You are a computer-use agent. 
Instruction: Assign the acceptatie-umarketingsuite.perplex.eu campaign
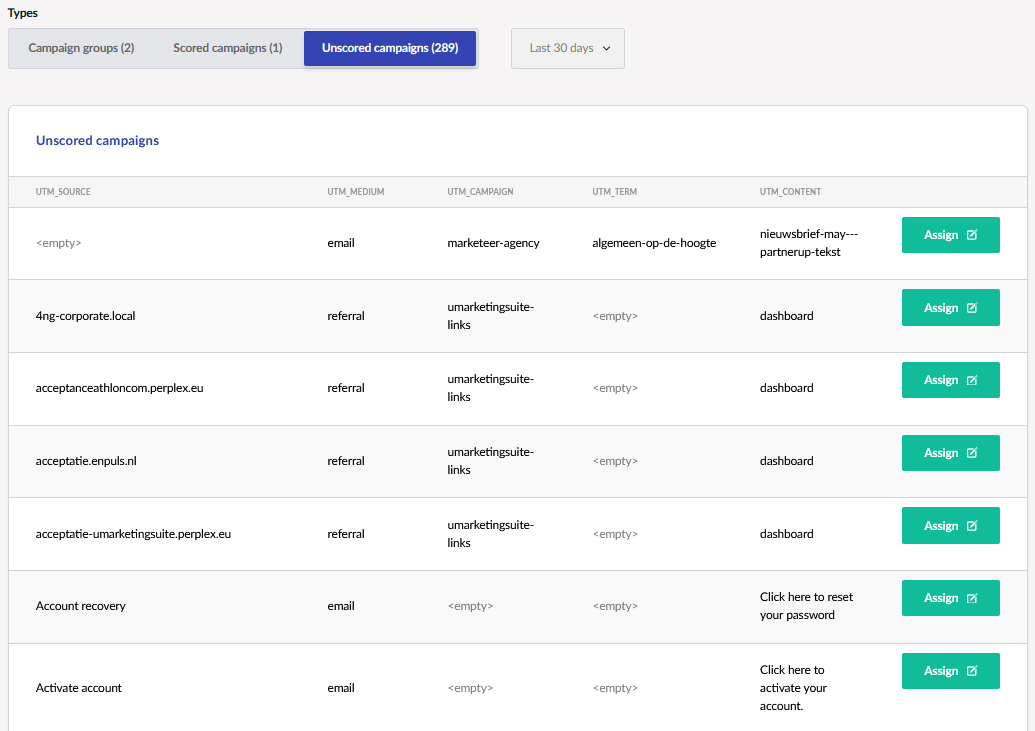(x=951, y=526)
